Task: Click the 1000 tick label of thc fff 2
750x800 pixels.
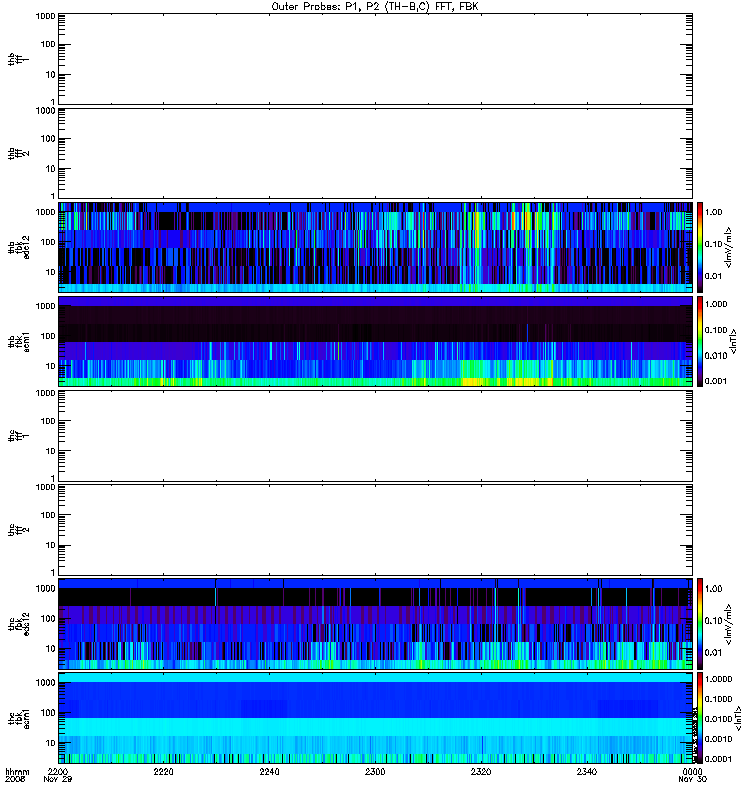Action: (45, 487)
